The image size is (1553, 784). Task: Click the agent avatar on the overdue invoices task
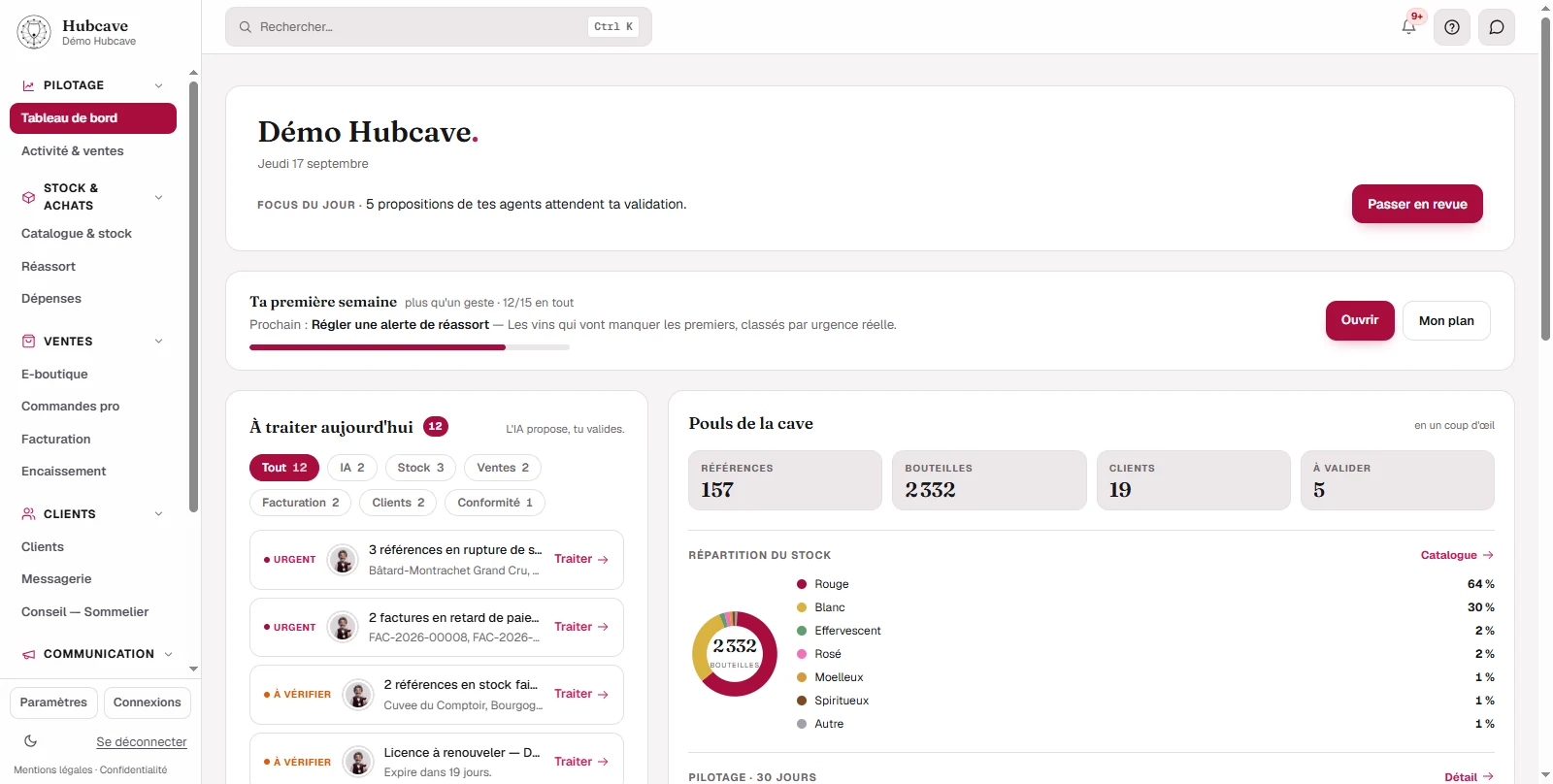pyautogui.click(x=343, y=627)
